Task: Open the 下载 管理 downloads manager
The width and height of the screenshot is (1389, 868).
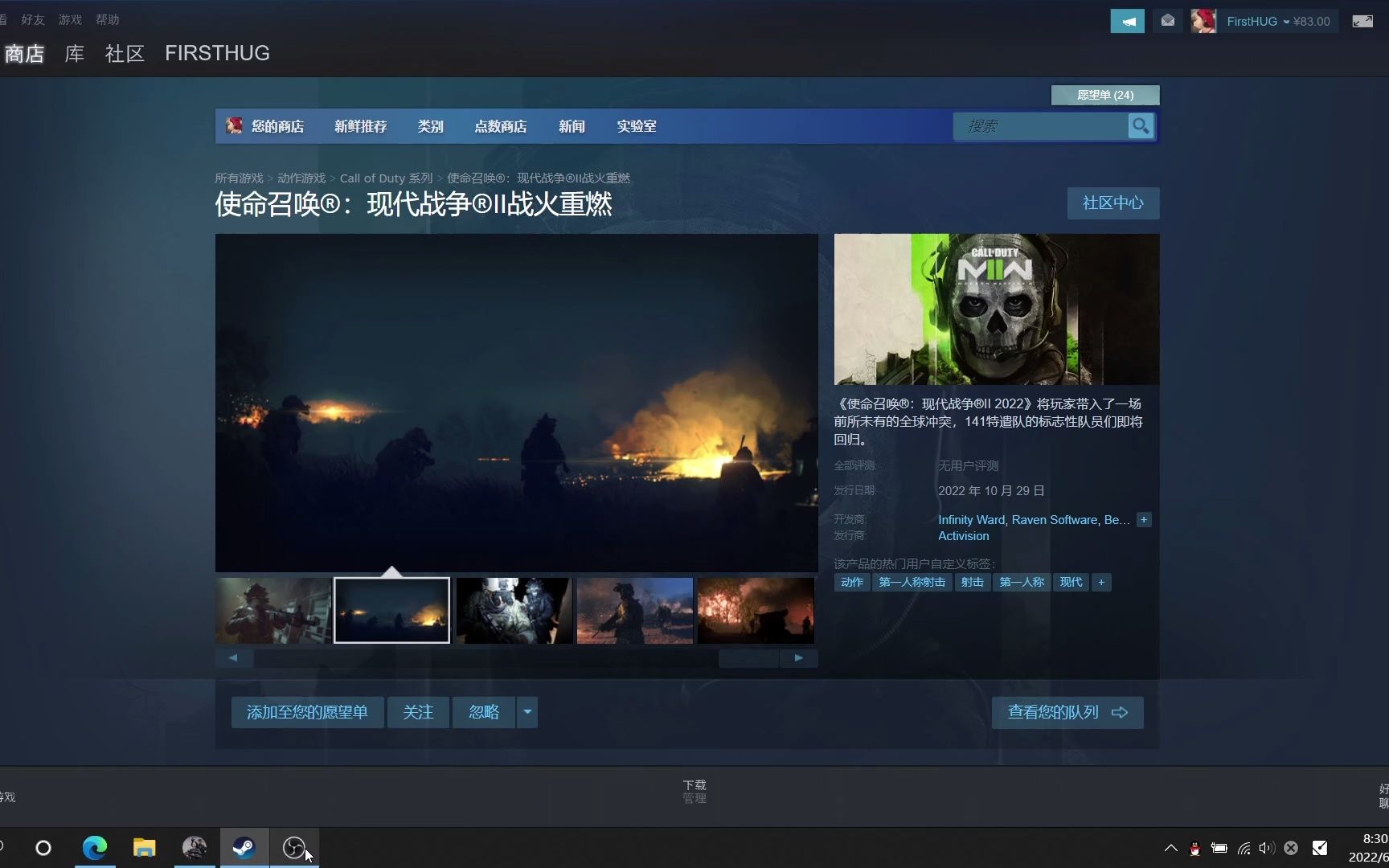Action: (x=694, y=791)
